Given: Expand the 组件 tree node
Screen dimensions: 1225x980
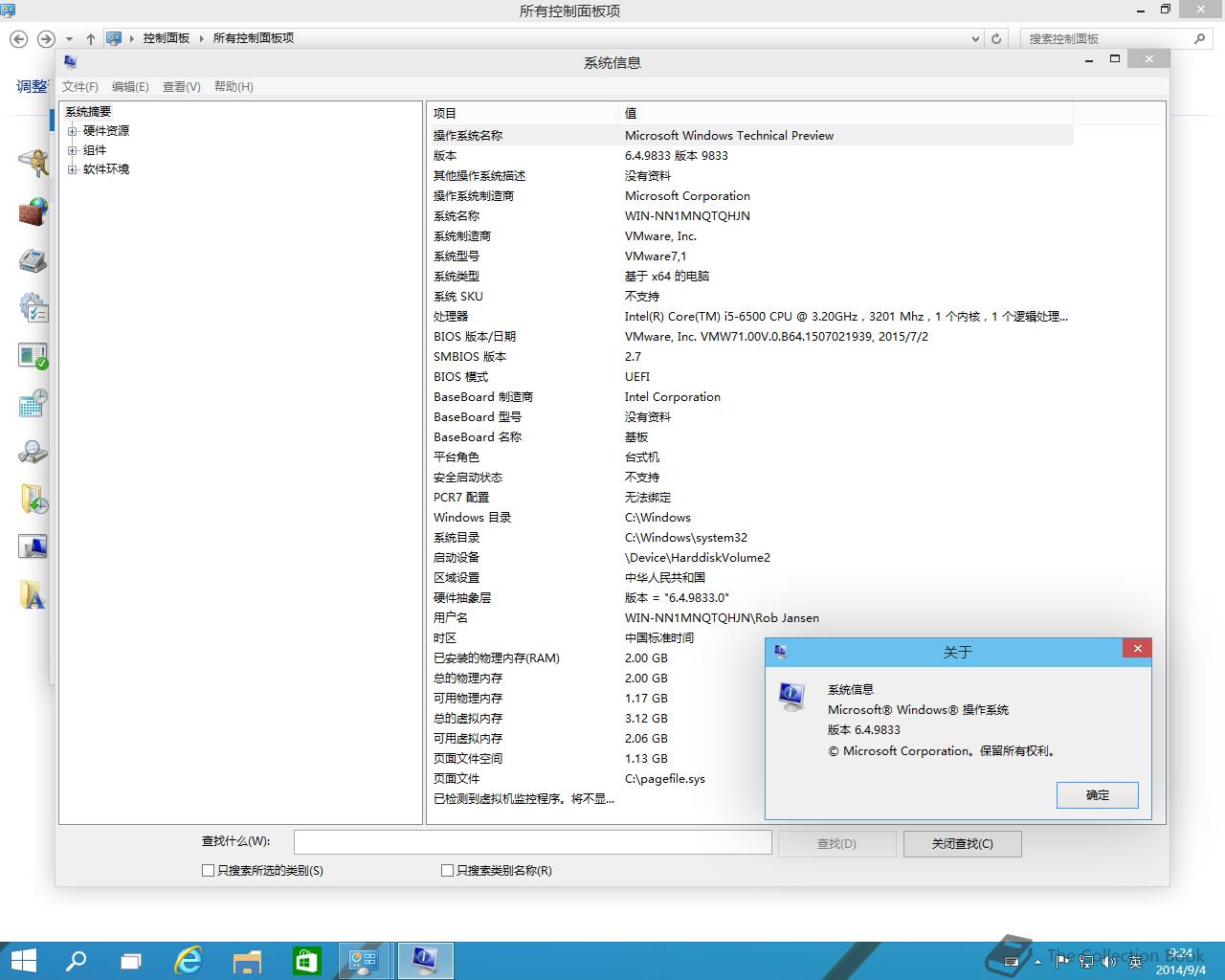Looking at the screenshot, I should (73, 150).
